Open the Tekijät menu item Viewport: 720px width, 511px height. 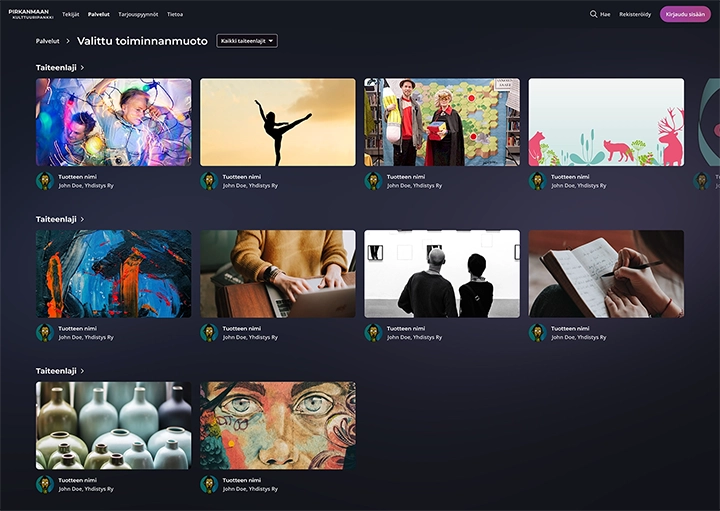pos(71,14)
